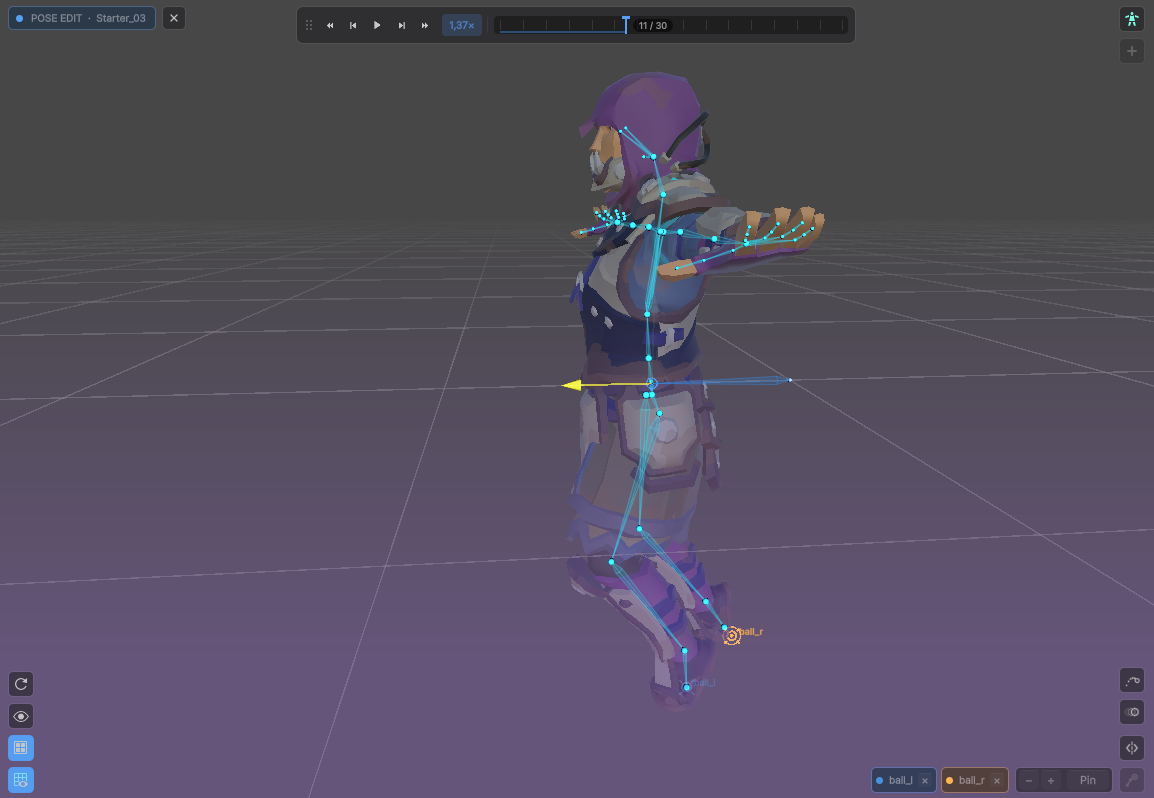Remove the ball_r pin

pos(997,781)
